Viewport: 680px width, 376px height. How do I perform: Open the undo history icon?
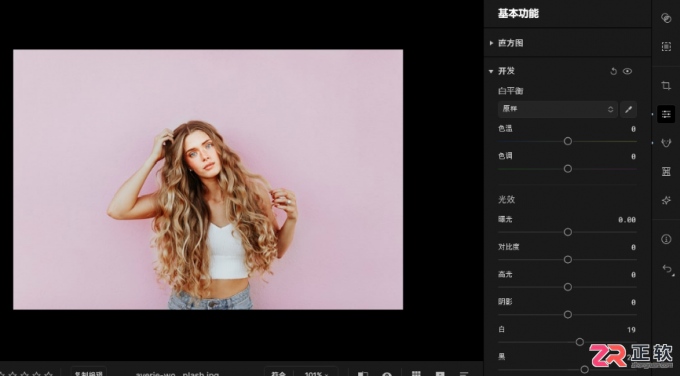(x=667, y=269)
